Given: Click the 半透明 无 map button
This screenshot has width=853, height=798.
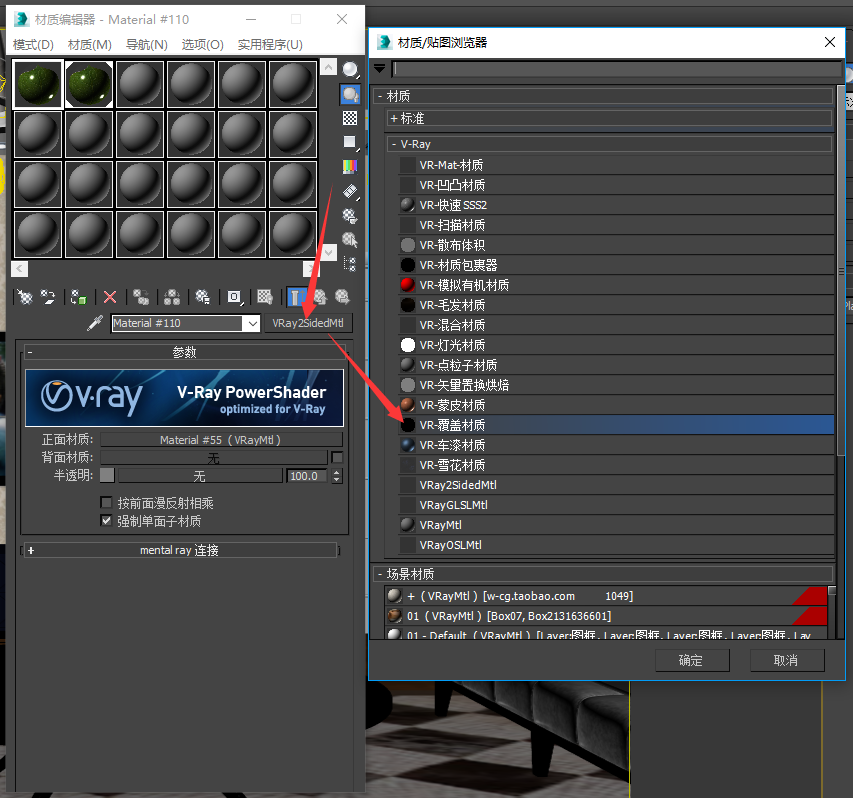Looking at the screenshot, I should 200,476.
